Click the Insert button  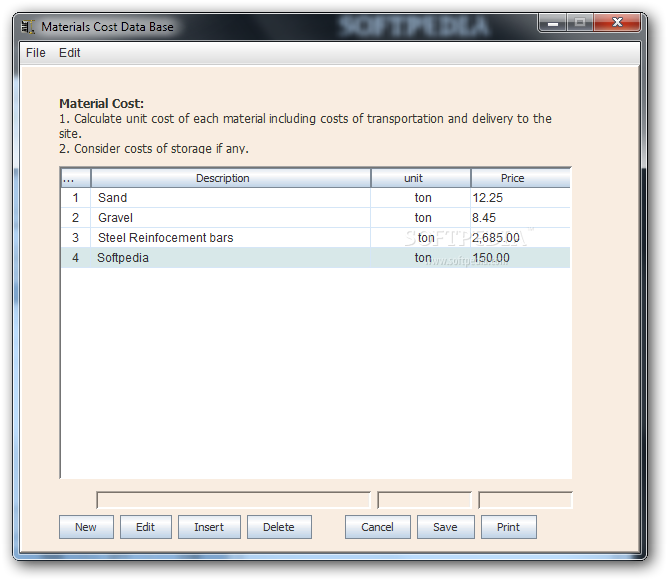pos(209,527)
